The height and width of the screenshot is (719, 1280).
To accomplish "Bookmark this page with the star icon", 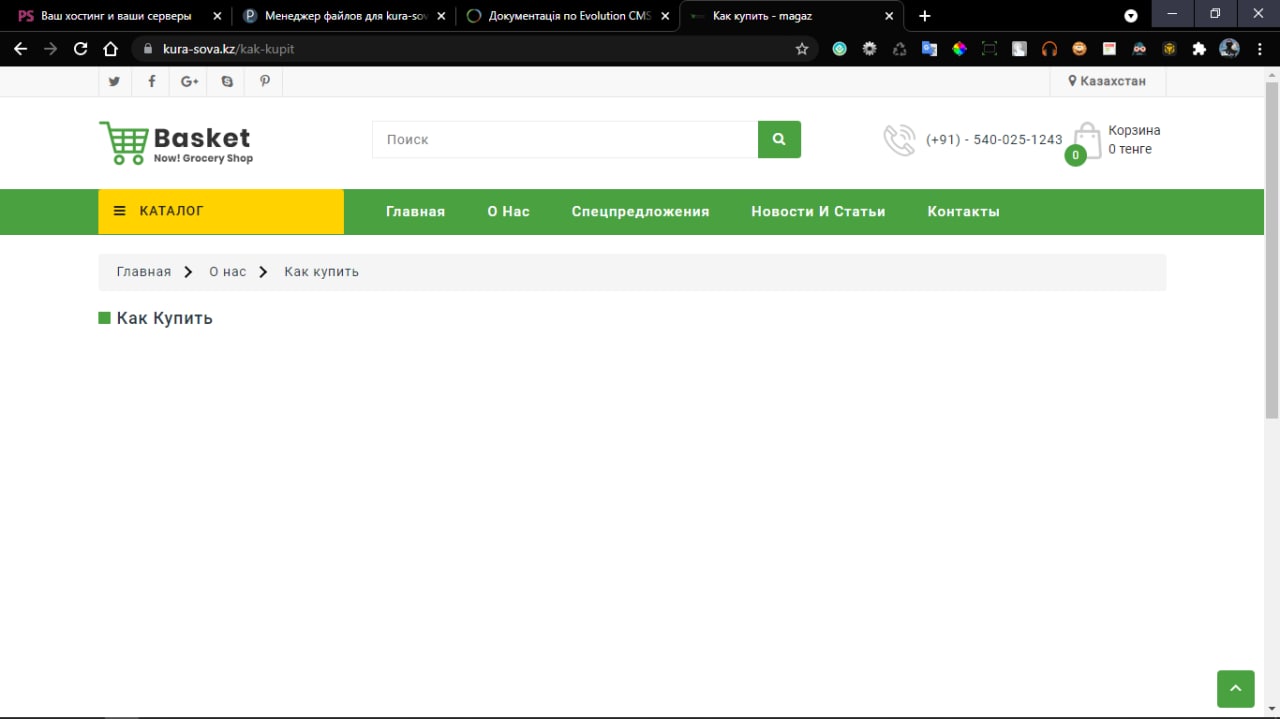I will [x=802, y=49].
